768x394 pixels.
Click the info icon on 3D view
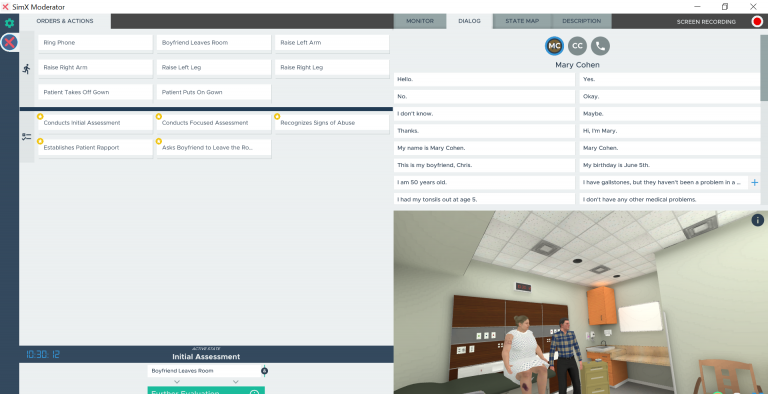click(757, 220)
